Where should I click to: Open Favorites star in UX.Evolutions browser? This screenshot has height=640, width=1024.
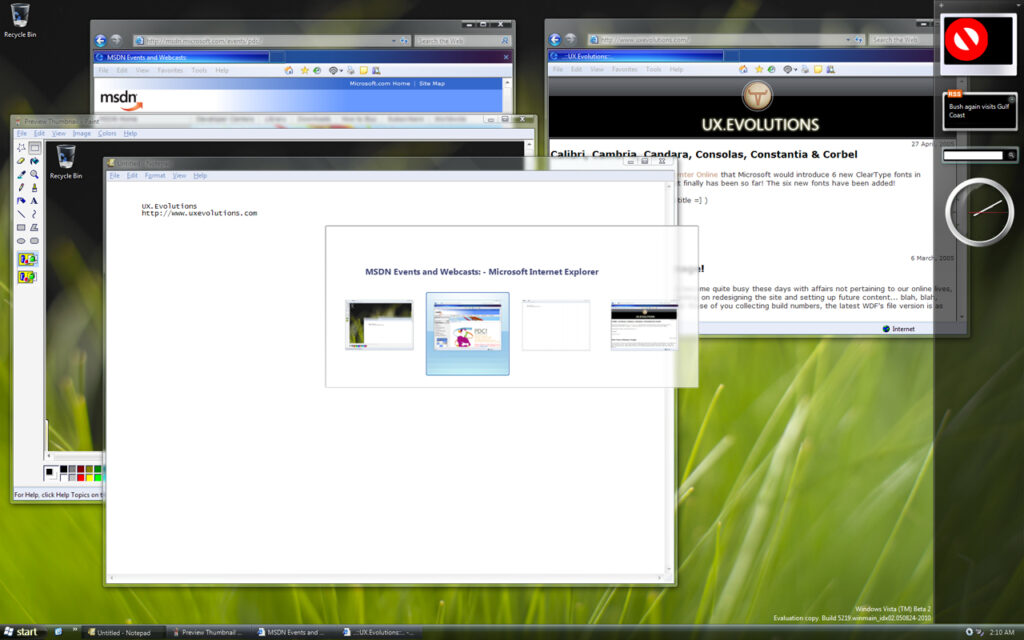pyautogui.click(x=759, y=69)
